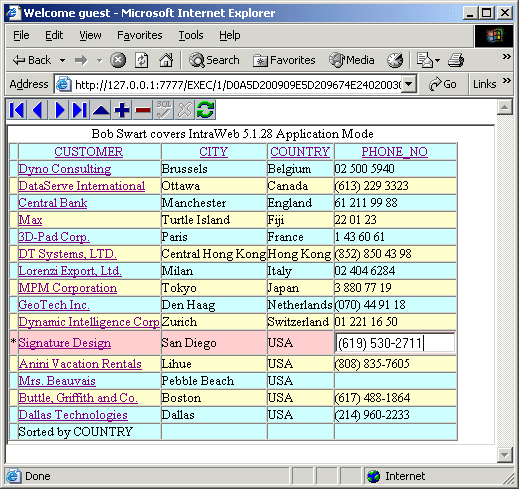Open the History toolbar icon
519x489 pixels.
pos(395,60)
